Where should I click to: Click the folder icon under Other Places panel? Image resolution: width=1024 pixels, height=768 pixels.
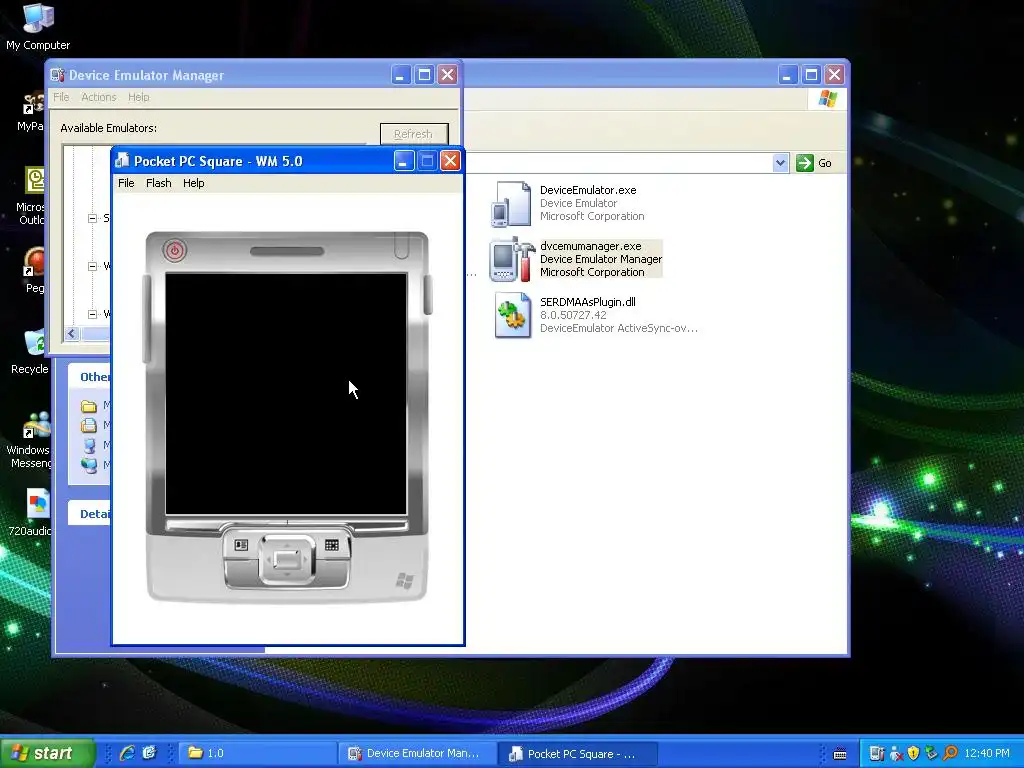click(x=89, y=406)
